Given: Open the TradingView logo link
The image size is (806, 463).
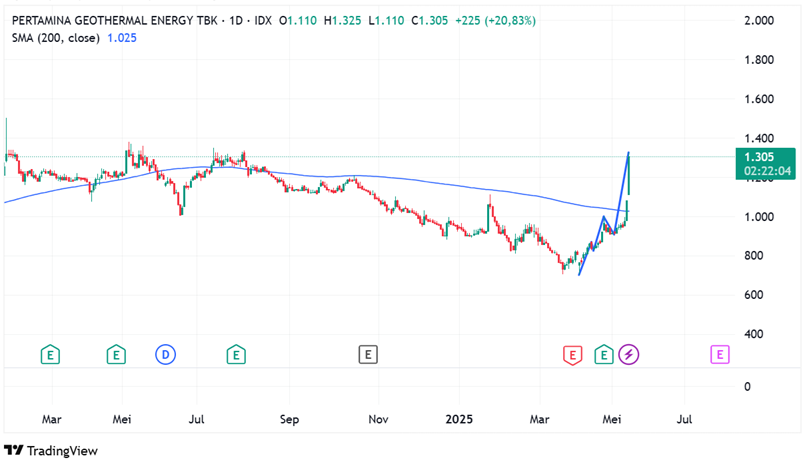Looking at the screenshot, I should tap(50, 451).
